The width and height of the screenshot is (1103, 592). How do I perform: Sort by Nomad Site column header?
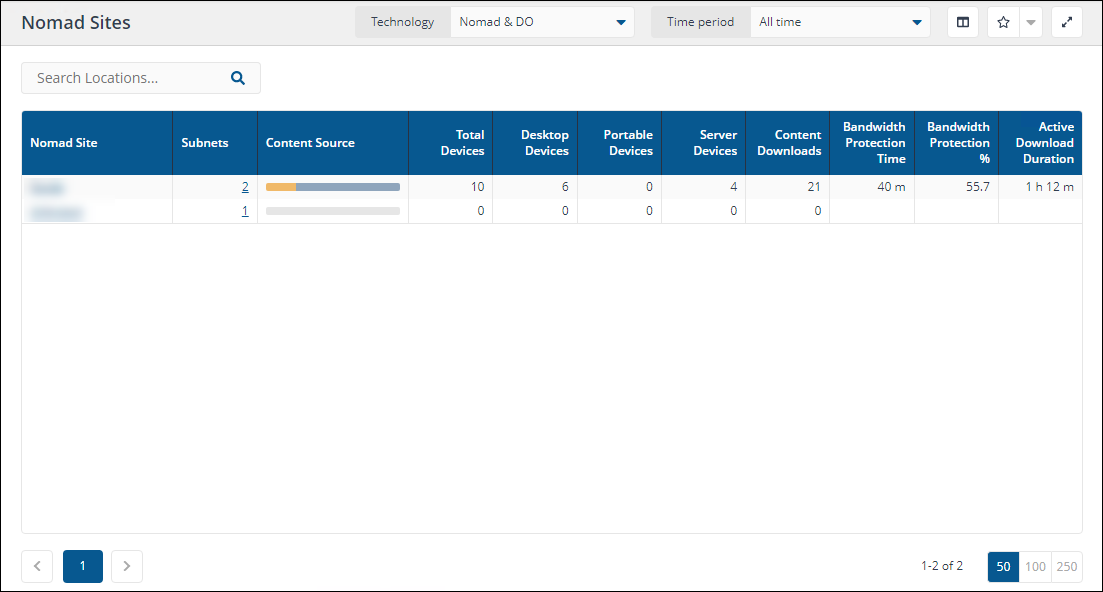click(x=64, y=143)
